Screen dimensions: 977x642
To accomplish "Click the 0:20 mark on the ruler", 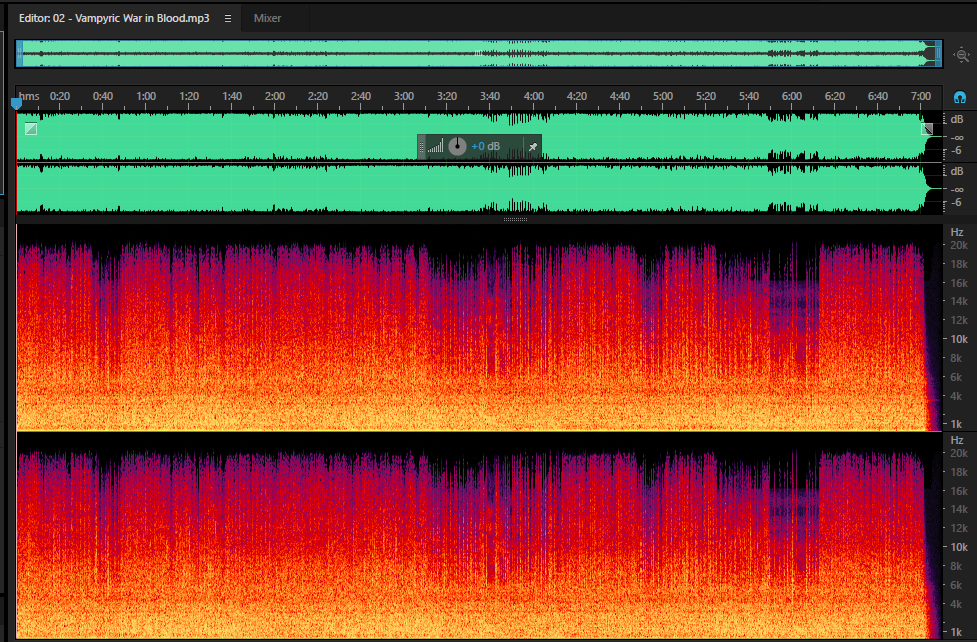I will 60,96.
